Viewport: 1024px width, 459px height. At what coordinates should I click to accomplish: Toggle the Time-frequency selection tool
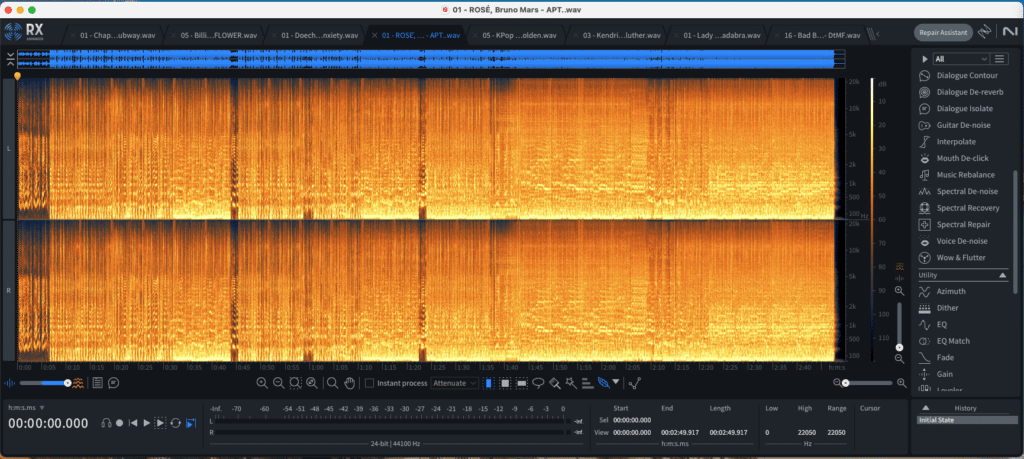click(505, 383)
